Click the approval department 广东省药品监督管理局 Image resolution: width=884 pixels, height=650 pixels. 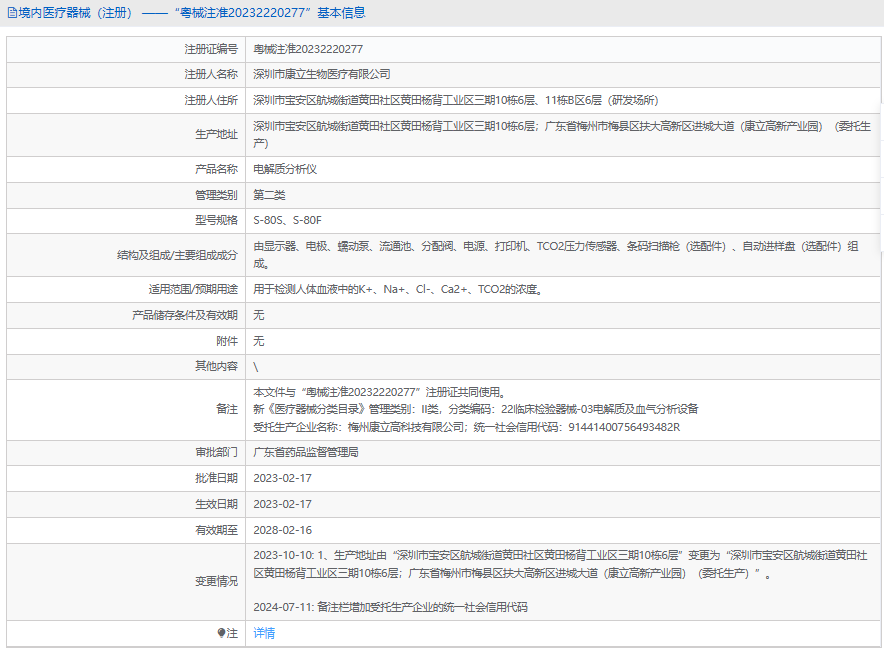[x=306, y=453]
